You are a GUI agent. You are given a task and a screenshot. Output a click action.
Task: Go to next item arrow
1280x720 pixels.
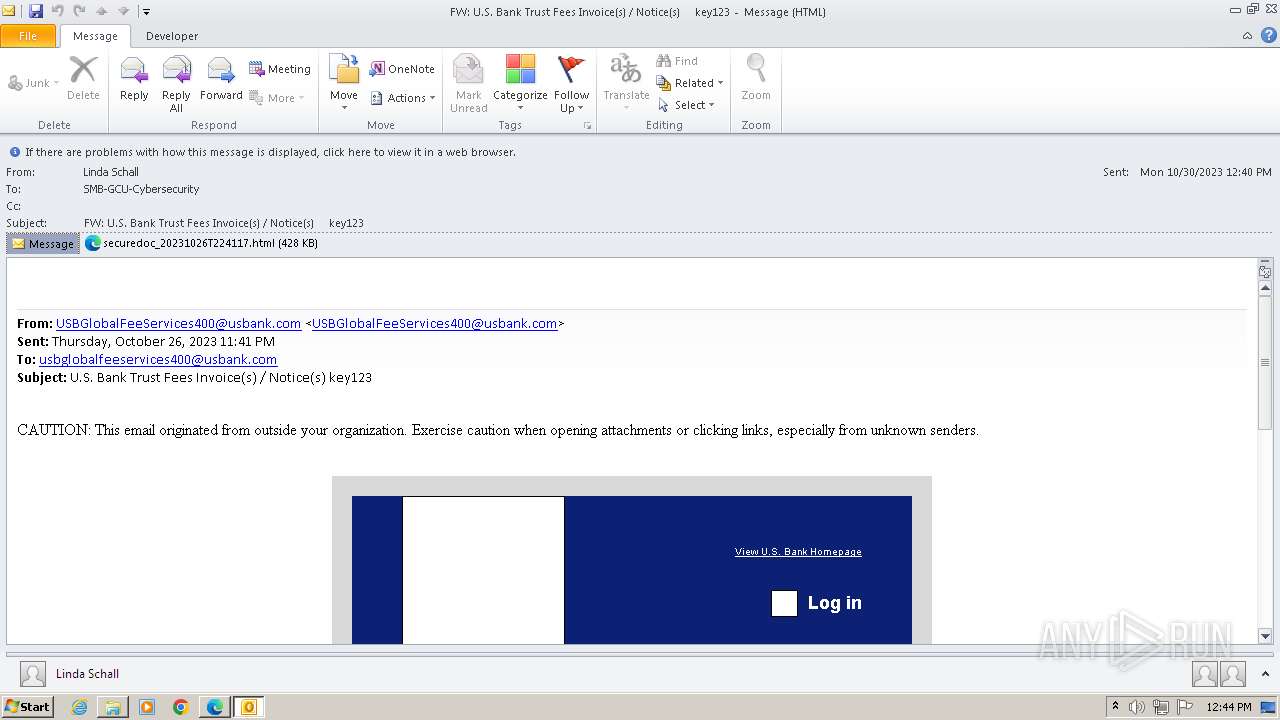coord(123,11)
